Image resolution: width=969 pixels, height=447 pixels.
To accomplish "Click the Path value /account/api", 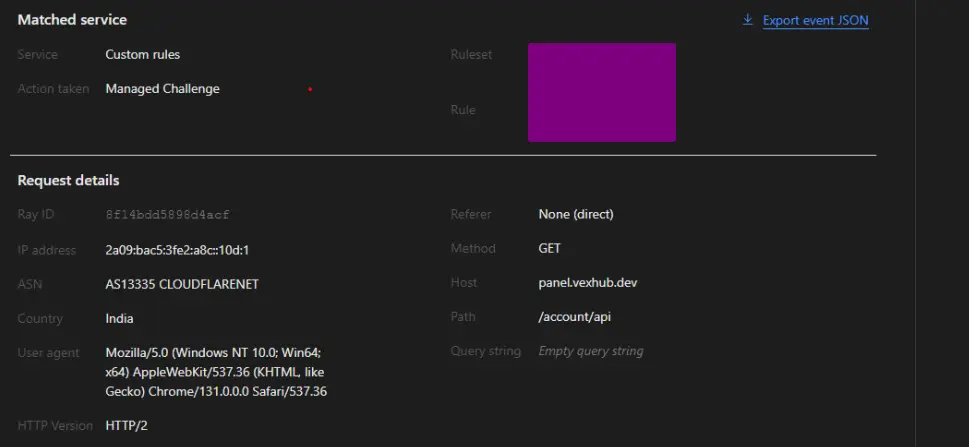I will tap(575, 317).
